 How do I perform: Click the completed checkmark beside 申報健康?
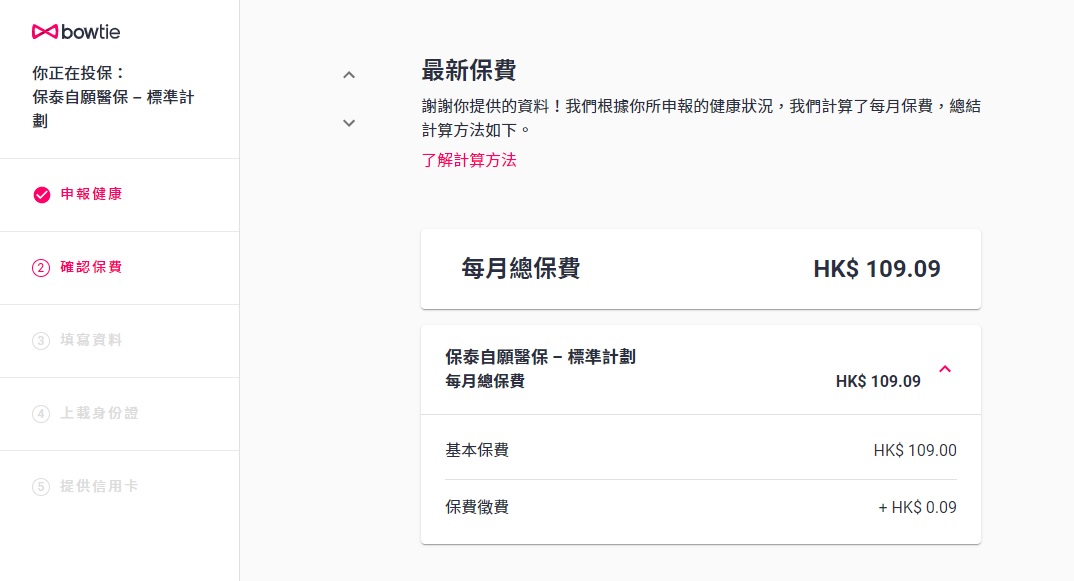tap(41, 195)
